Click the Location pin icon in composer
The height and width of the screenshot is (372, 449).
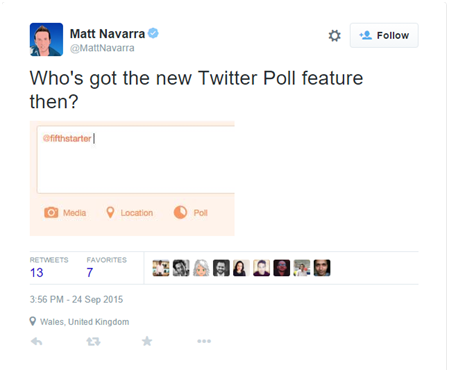[x=110, y=212]
